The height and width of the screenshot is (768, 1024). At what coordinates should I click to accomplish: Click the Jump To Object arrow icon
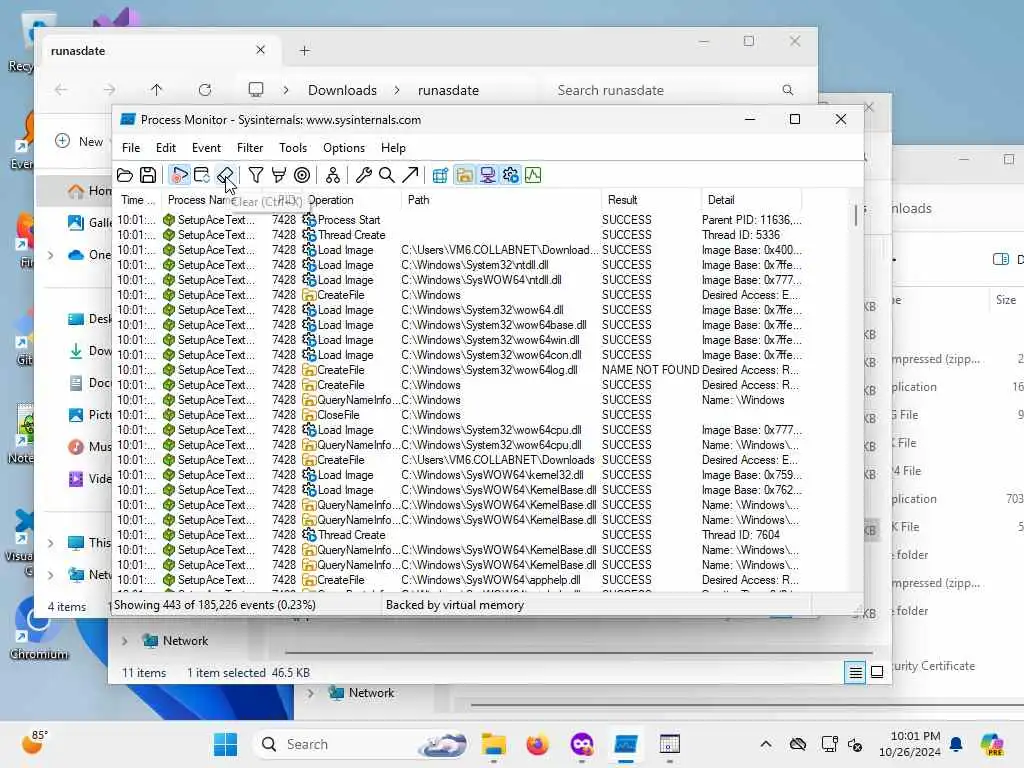coord(410,175)
